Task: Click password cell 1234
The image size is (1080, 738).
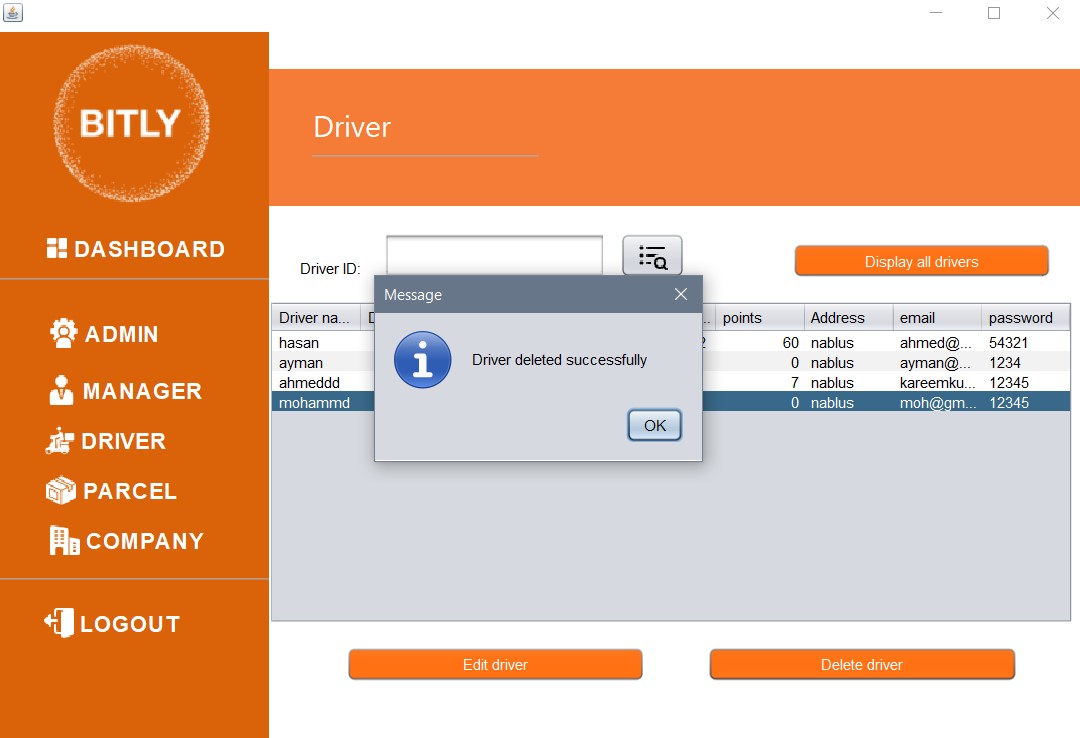Action: pyautogui.click(x=1026, y=362)
